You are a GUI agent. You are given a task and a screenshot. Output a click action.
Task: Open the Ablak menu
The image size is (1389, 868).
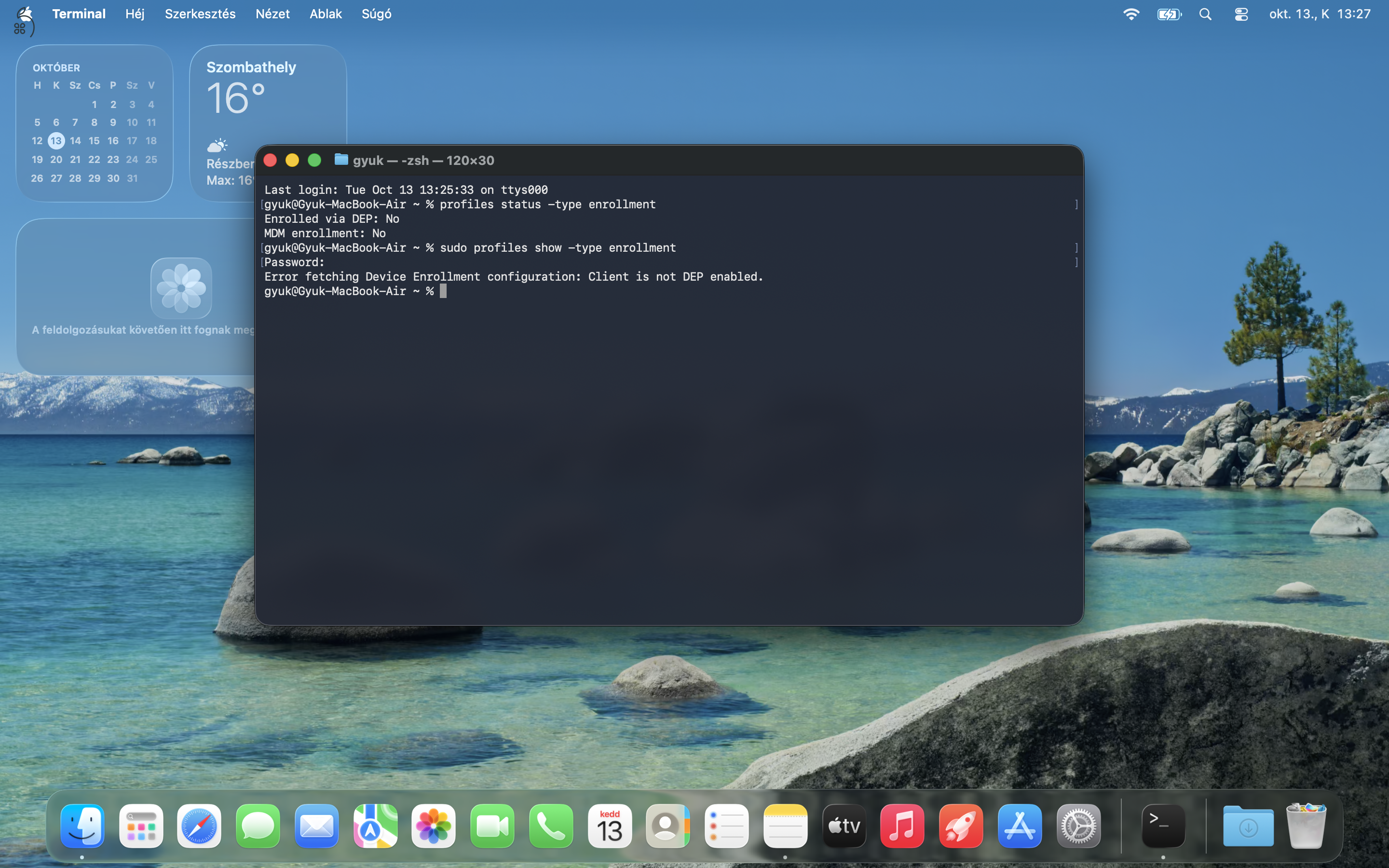326,14
